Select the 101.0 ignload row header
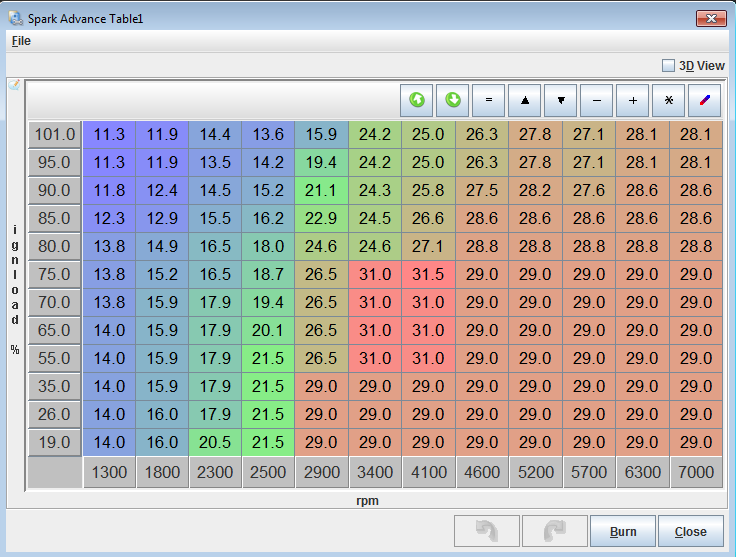This screenshot has height=558, width=736. tap(55, 134)
